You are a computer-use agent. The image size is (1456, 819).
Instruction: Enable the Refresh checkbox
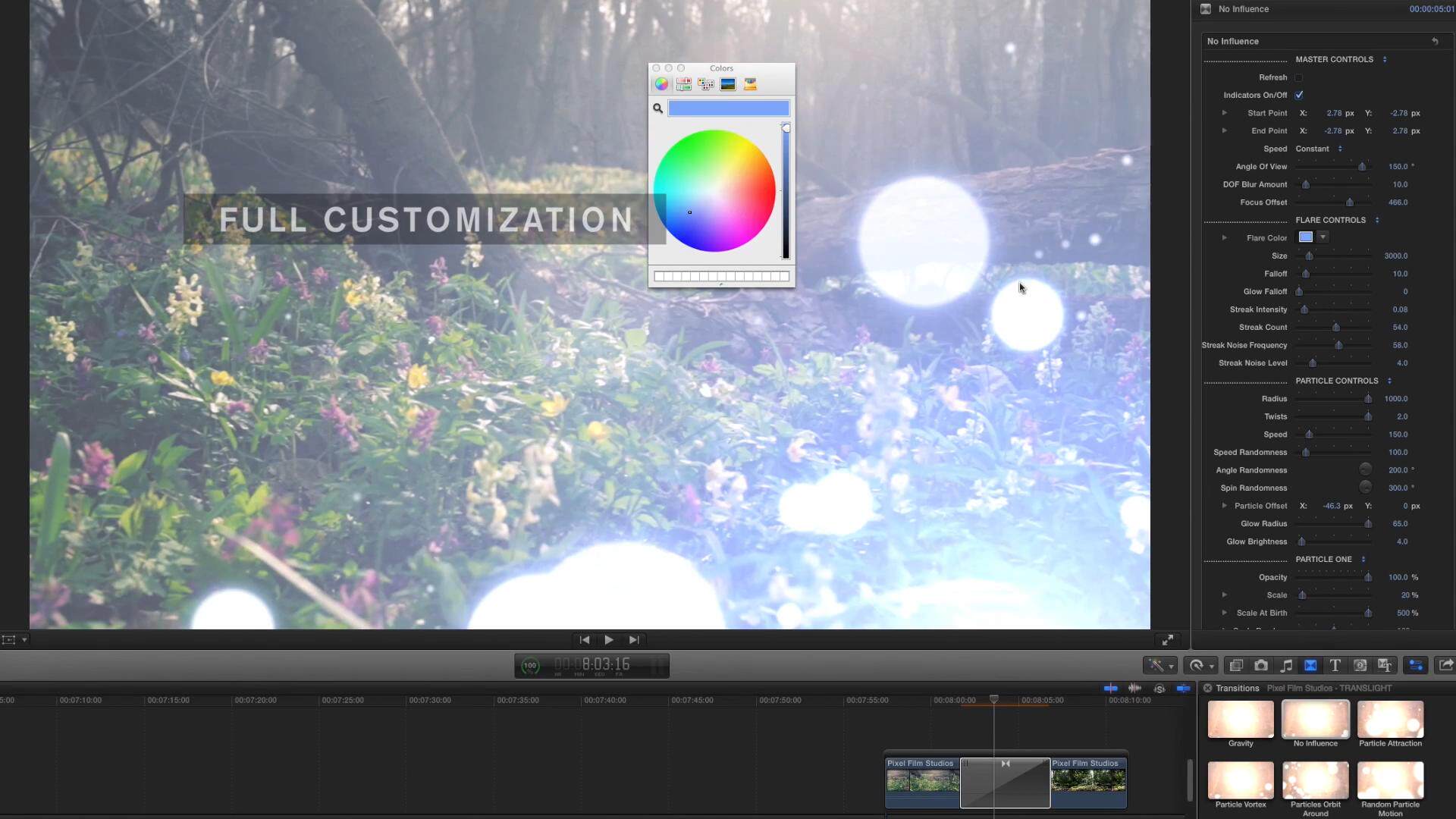(1299, 77)
